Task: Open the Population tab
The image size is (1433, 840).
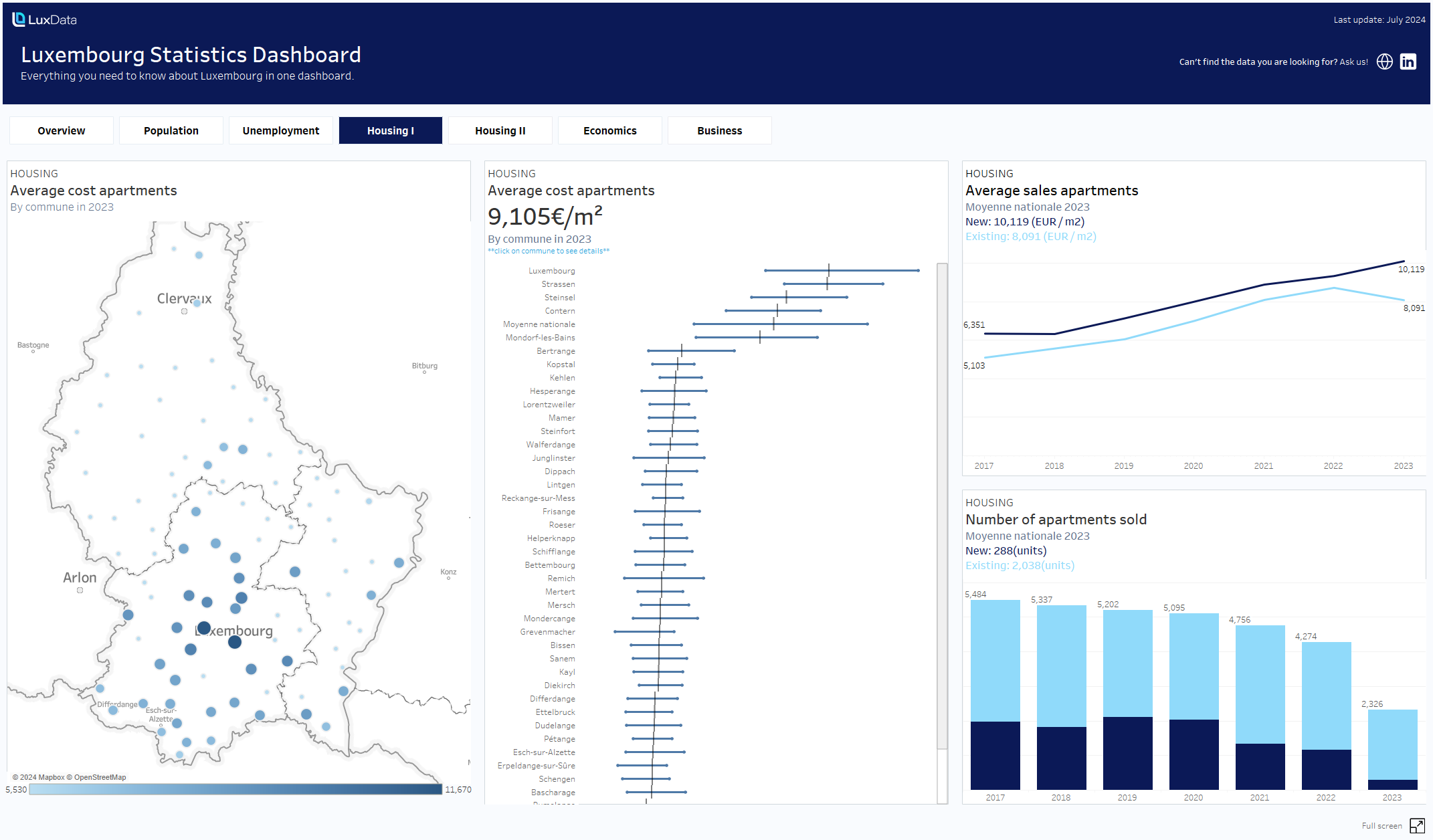Action: 171,130
